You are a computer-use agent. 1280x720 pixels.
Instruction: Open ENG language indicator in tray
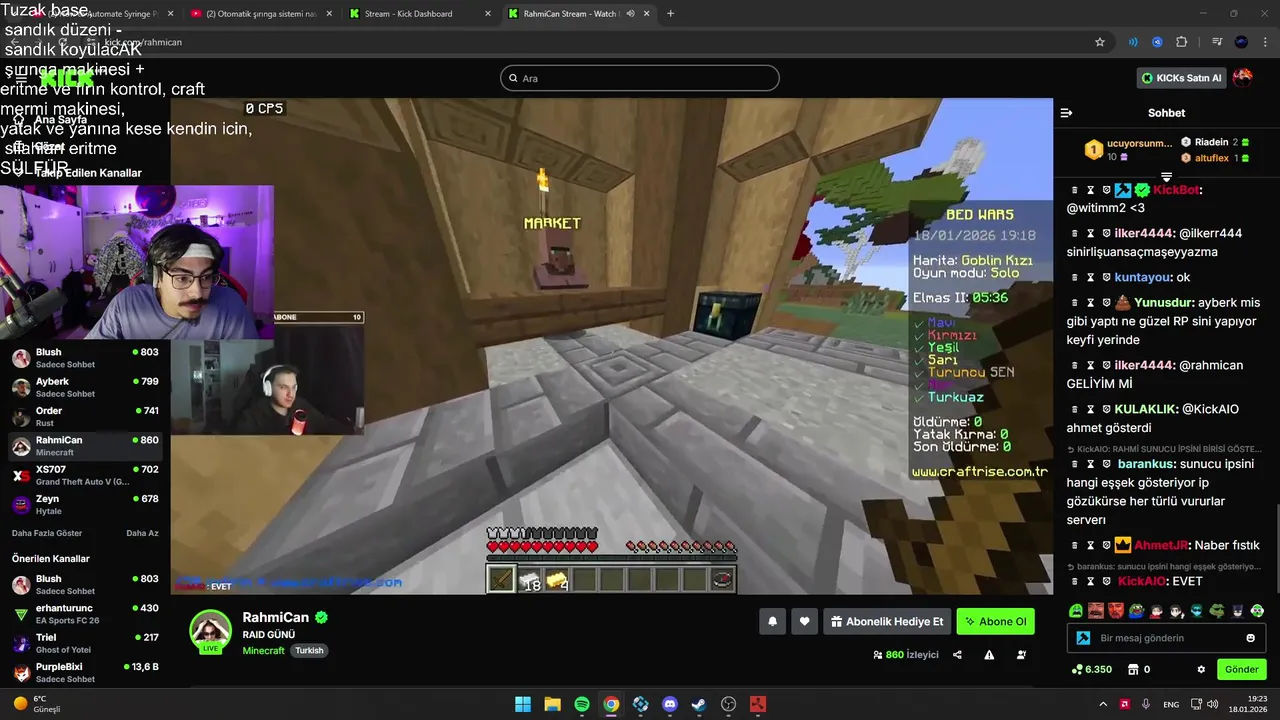[x=1170, y=704]
